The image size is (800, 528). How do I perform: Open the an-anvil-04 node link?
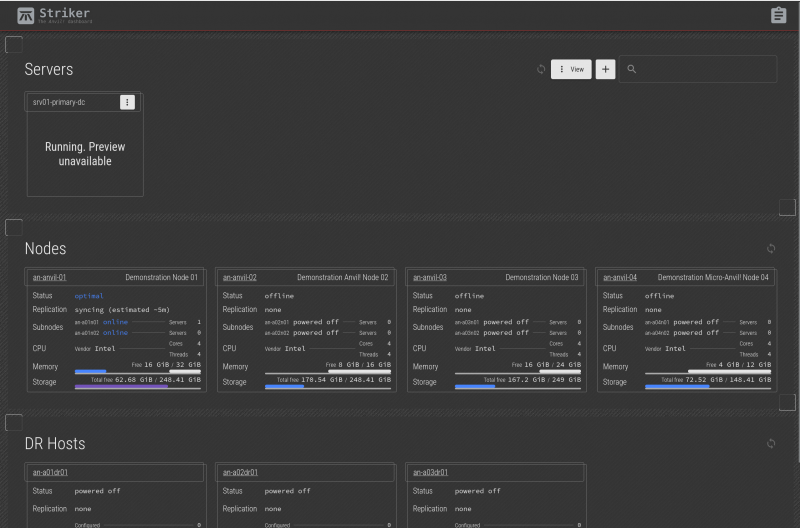point(620,278)
